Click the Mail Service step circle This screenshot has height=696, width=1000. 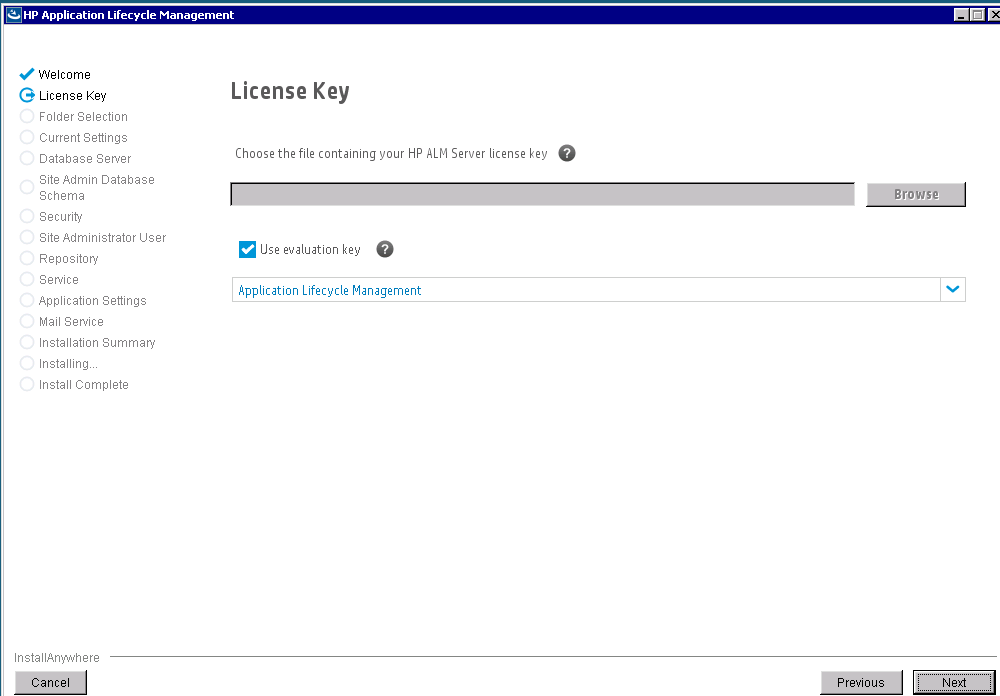click(x=27, y=322)
